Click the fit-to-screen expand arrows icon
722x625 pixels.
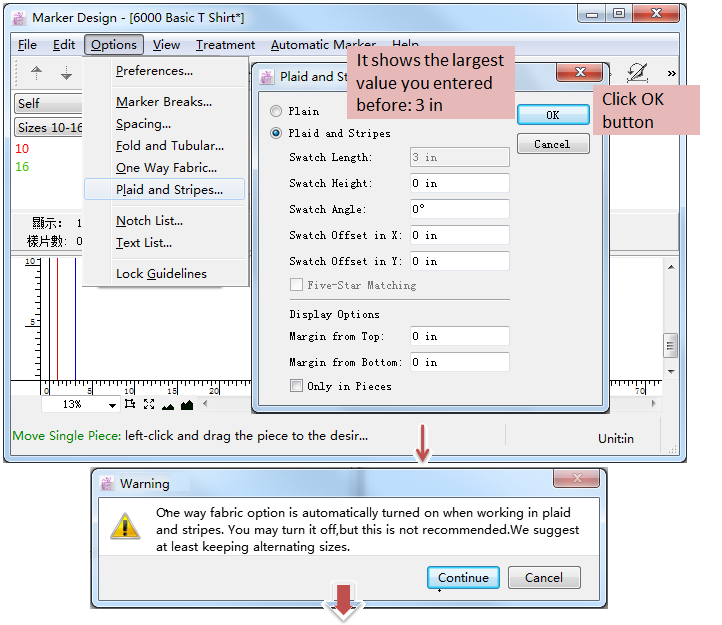(x=149, y=404)
